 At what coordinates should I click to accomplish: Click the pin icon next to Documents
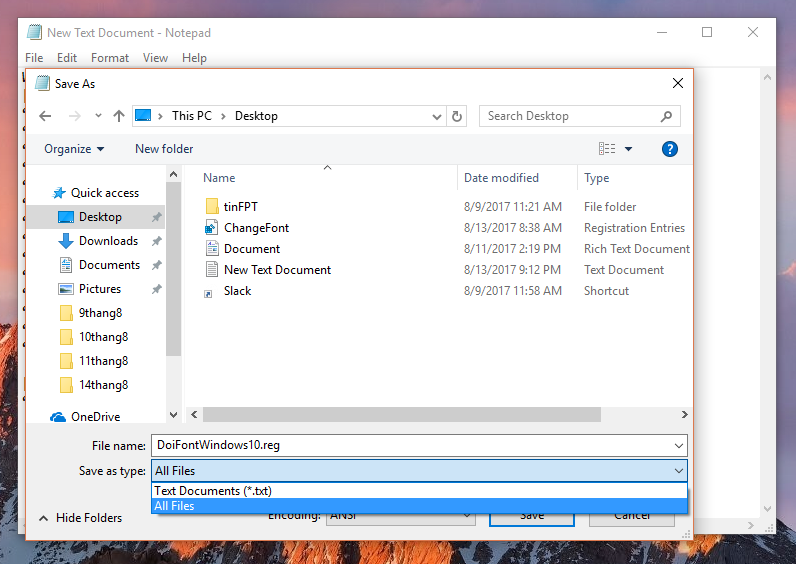click(156, 265)
